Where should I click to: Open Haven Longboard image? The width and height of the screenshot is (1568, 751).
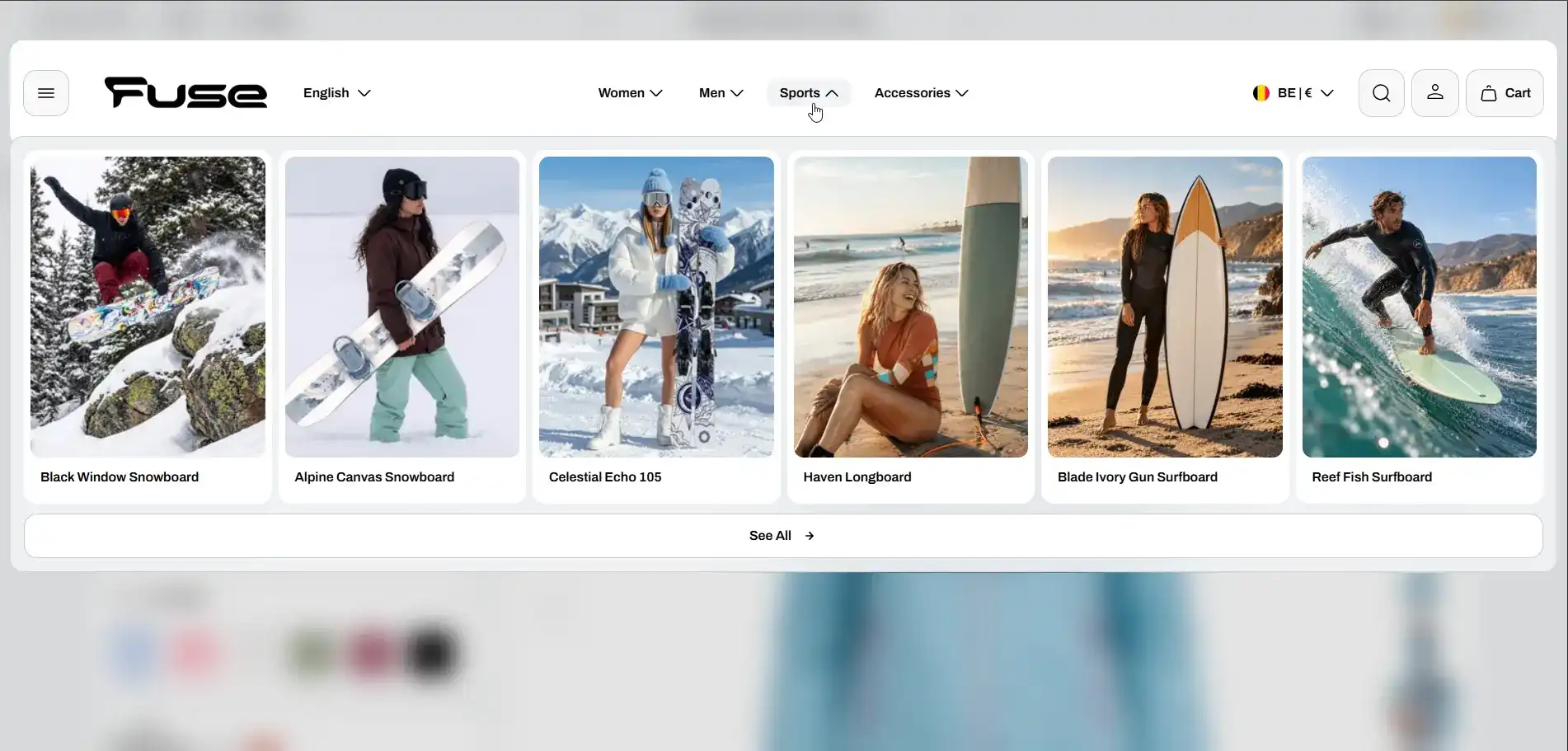pyautogui.click(x=911, y=307)
